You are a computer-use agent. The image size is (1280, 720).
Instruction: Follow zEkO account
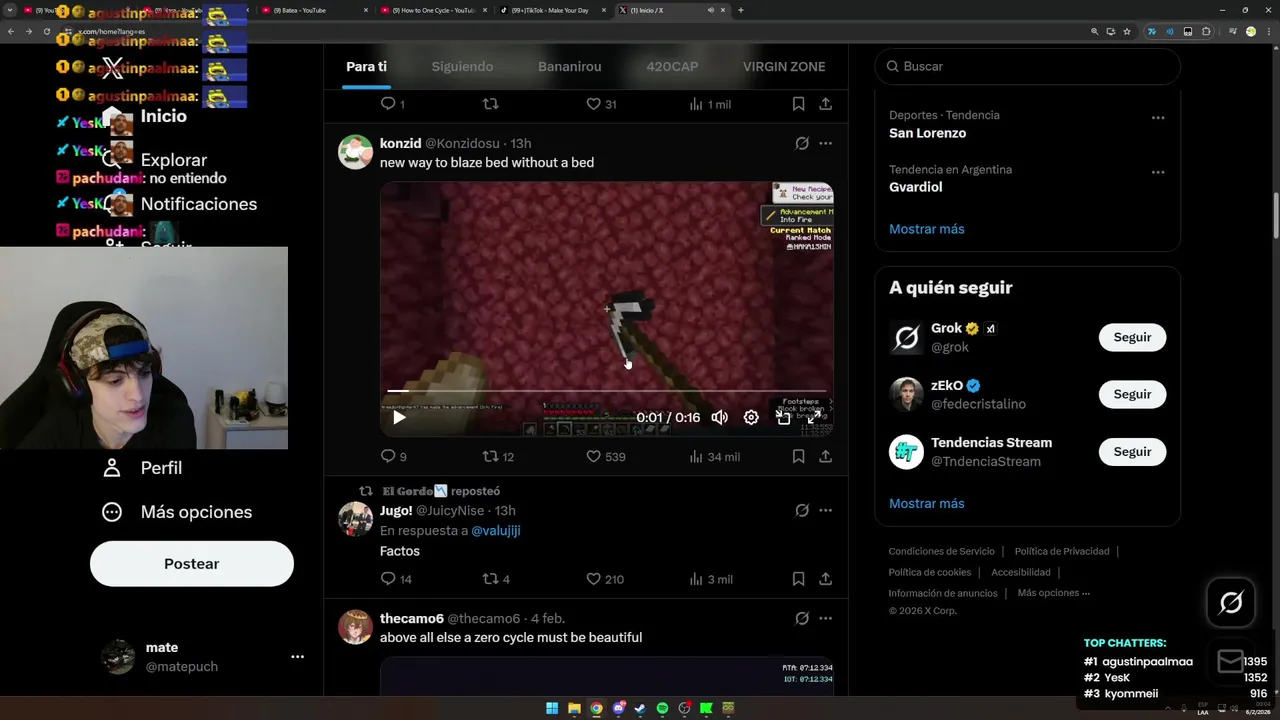(x=1132, y=394)
